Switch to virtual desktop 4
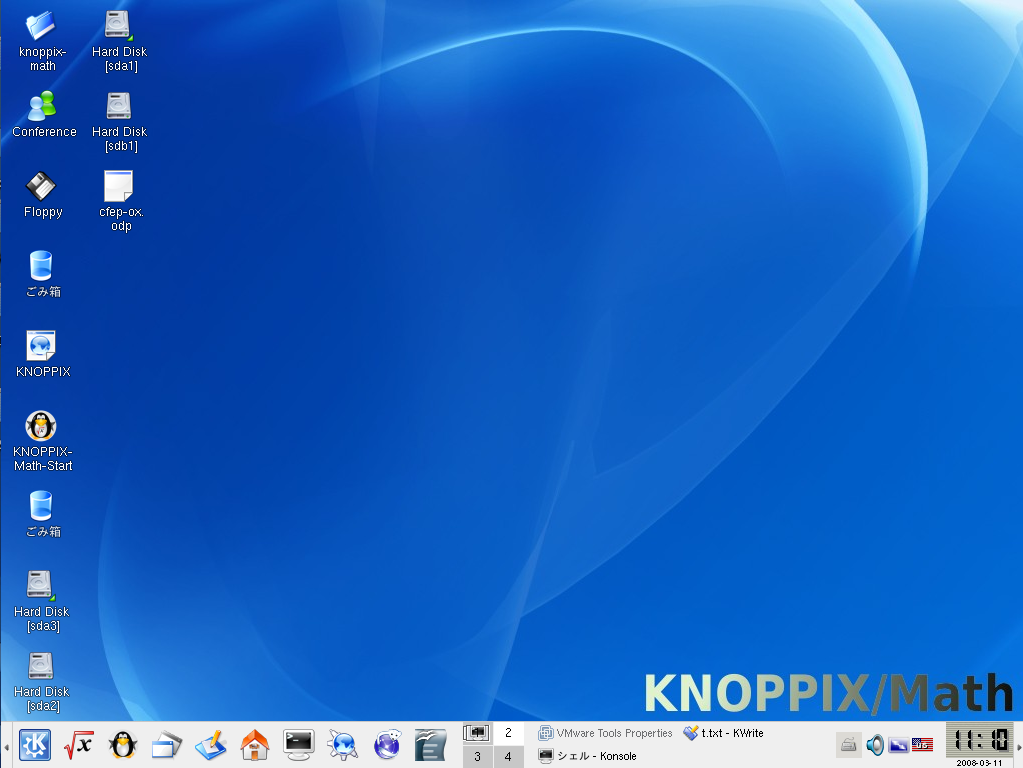The height and width of the screenshot is (768, 1023). point(508,757)
